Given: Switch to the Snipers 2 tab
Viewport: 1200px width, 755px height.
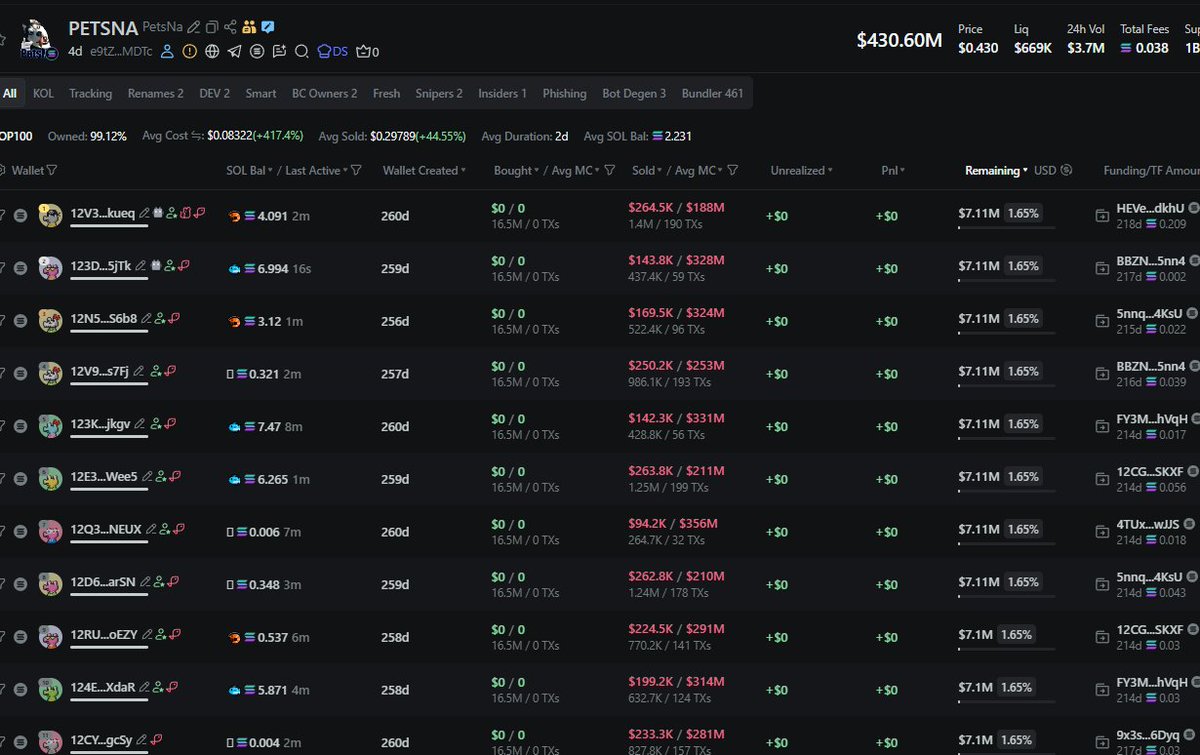Looking at the screenshot, I should tap(439, 93).
